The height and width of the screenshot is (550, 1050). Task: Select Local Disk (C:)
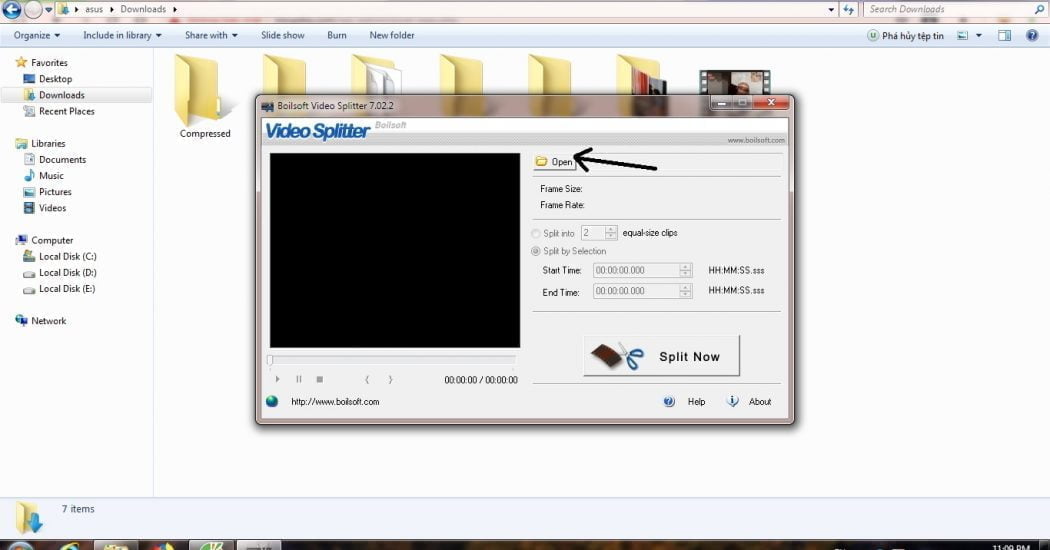point(68,256)
